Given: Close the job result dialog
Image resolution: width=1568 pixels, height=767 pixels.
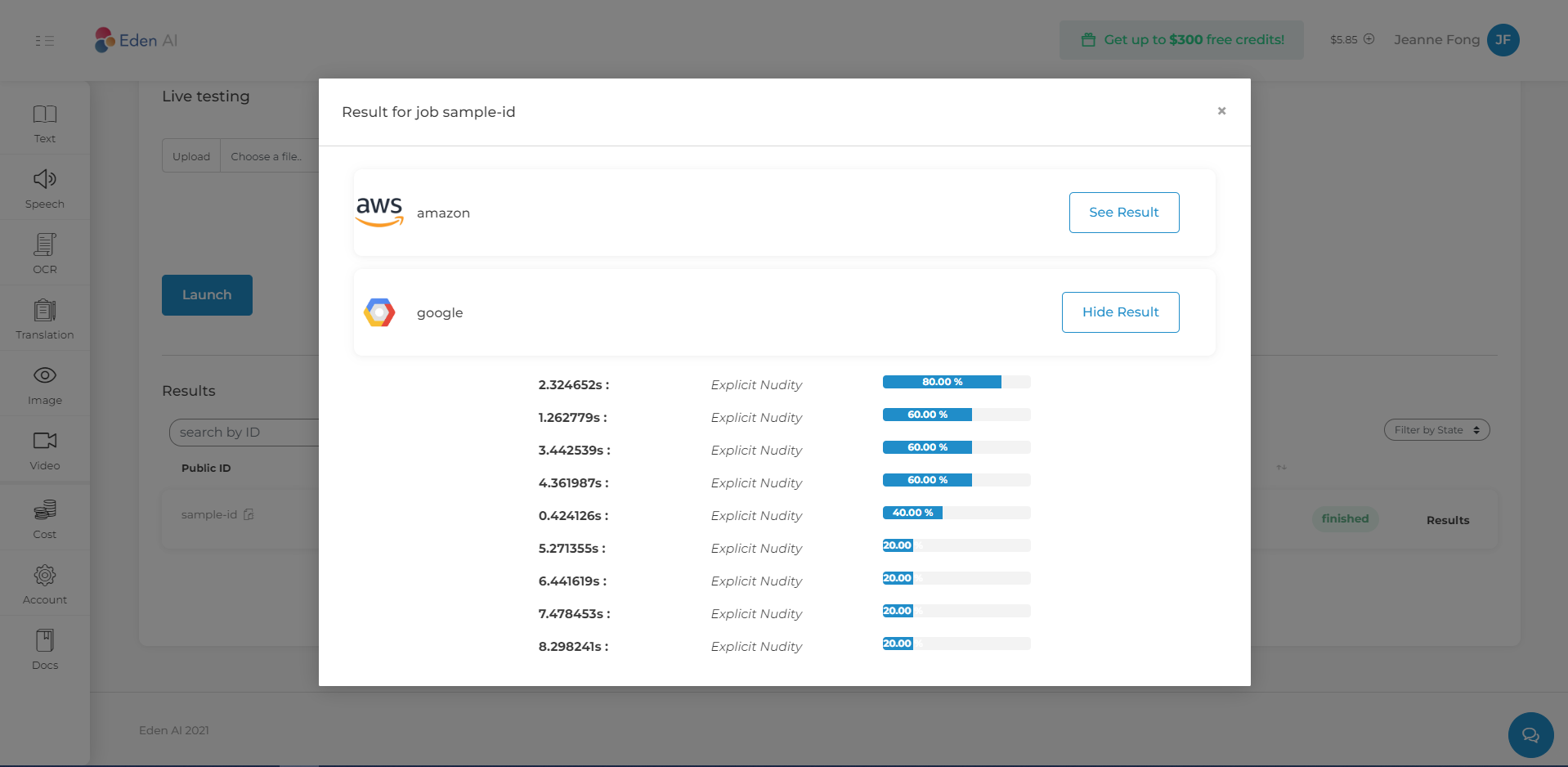Looking at the screenshot, I should point(1221,111).
